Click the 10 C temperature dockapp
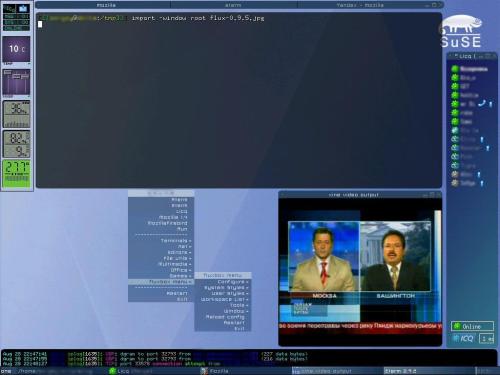The height and width of the screenshot is (375, 500). (x=16, y=49)
